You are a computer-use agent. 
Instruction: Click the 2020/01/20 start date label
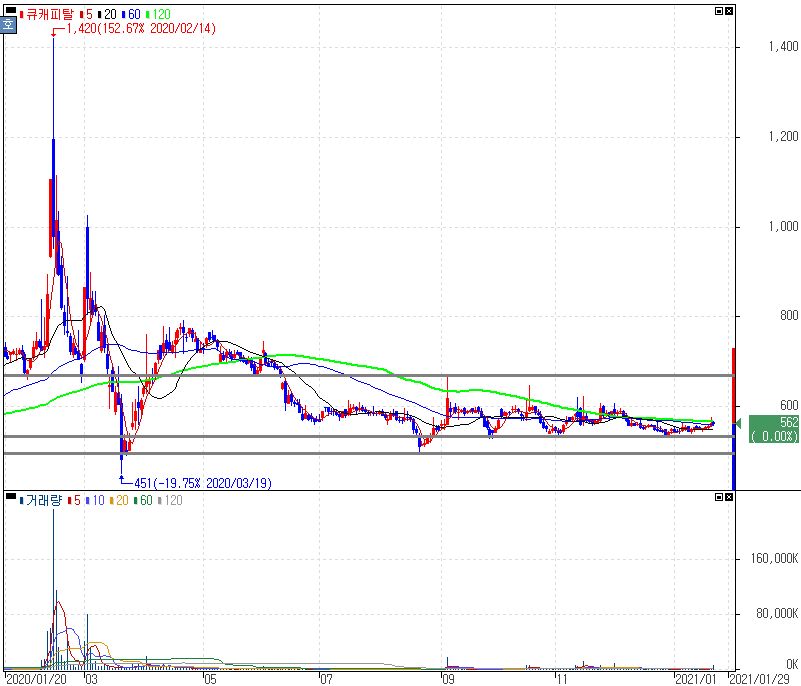(36, 679)
